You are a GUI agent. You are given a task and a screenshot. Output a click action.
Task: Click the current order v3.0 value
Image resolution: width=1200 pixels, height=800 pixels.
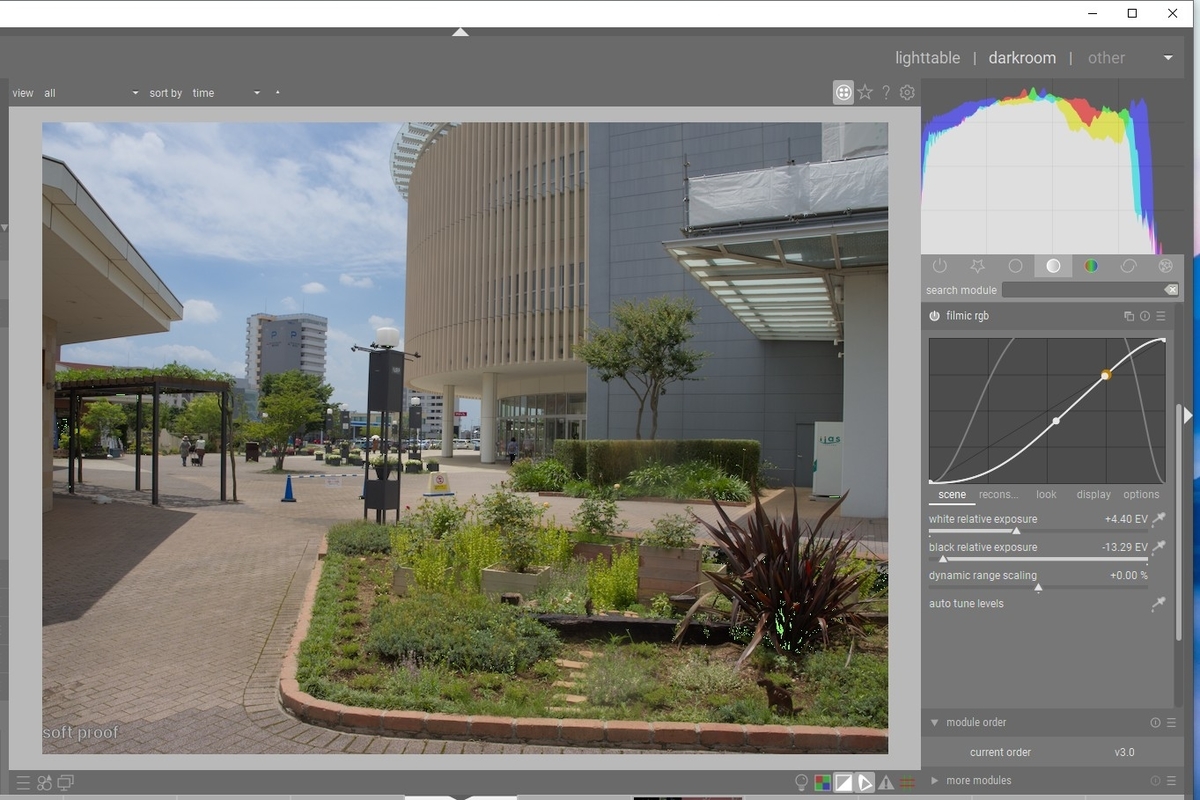click(1124, 753)
